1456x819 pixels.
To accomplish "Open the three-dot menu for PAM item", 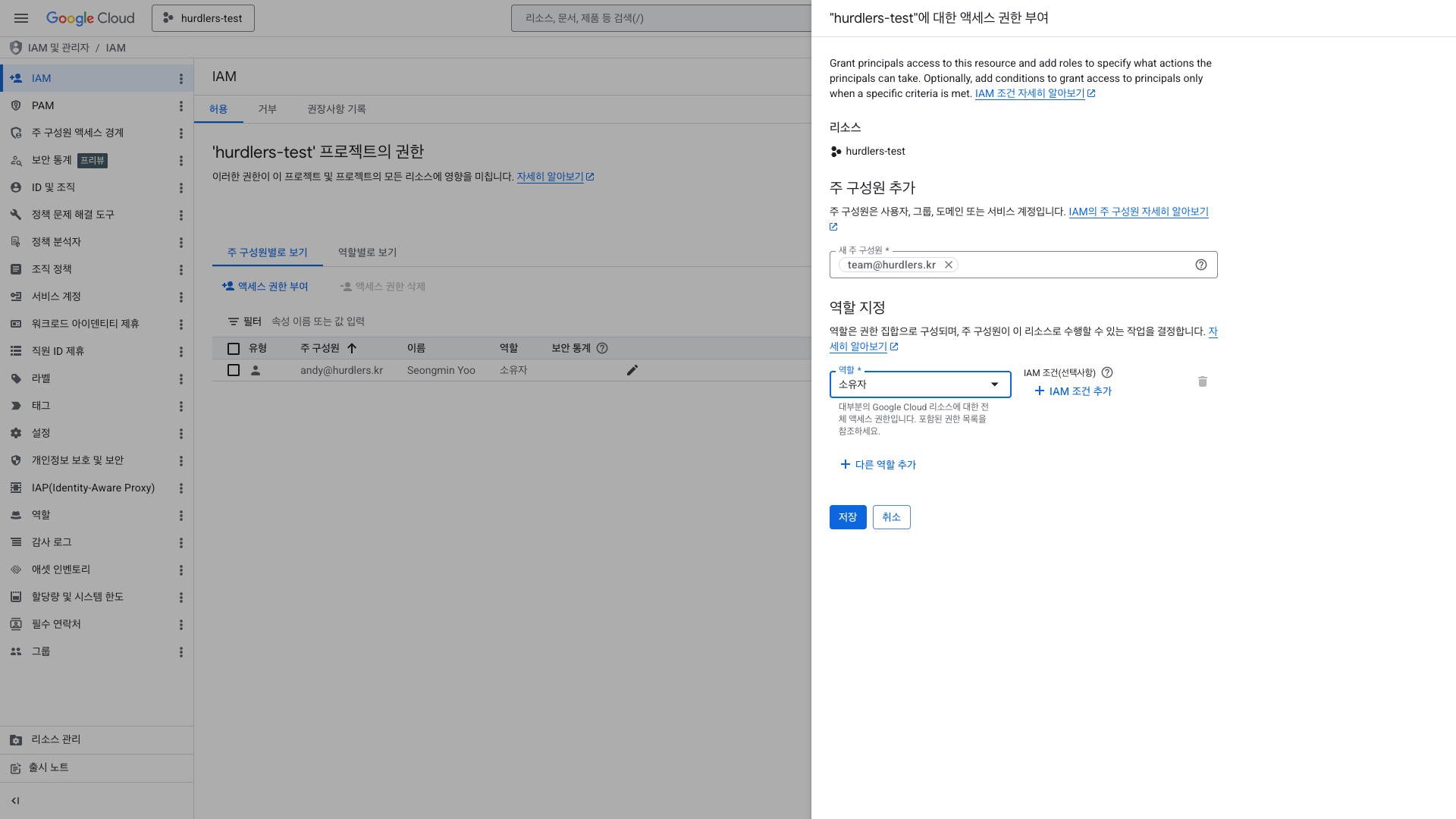I will click(x=181, y=106).
